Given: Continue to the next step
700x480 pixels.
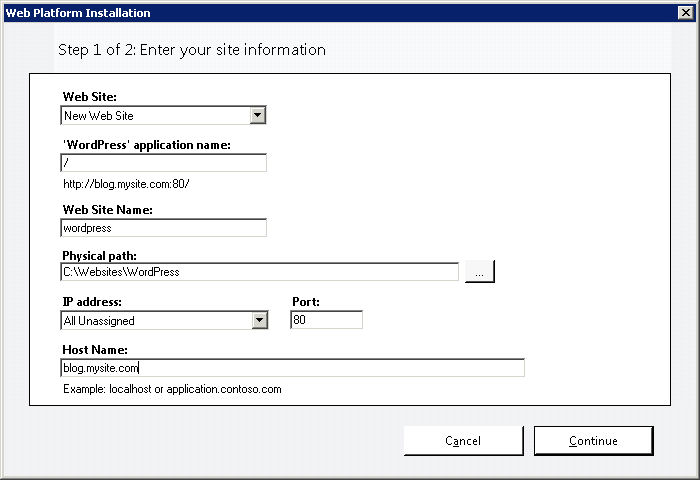Looking at the screenshot, I should click(594, 441).
